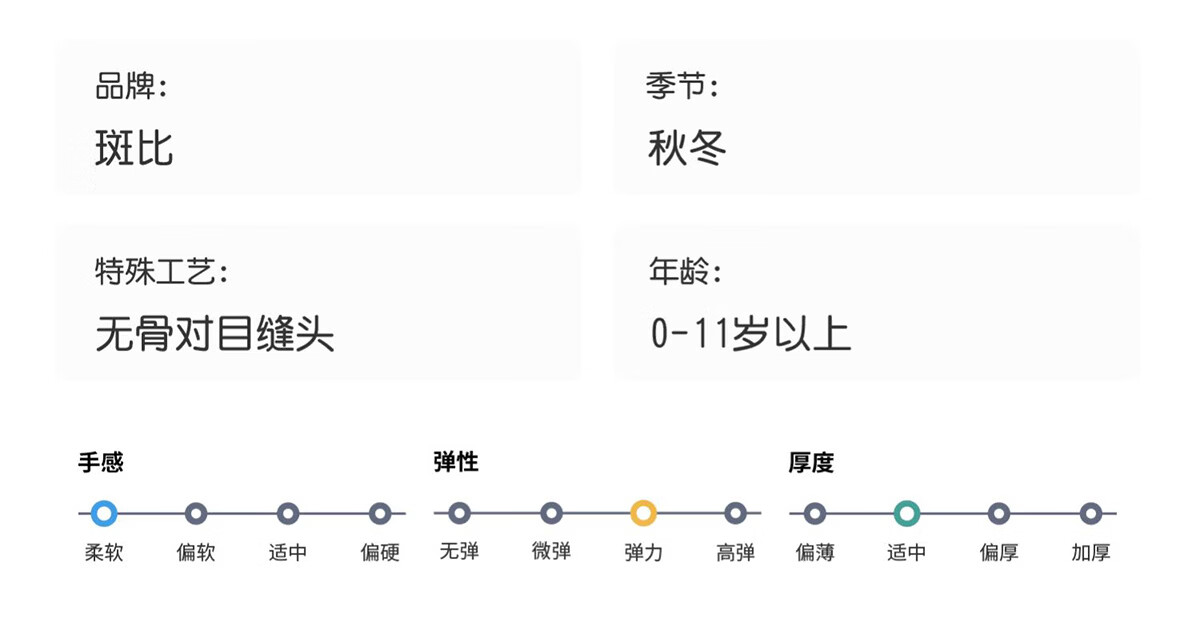Select the 无弹 elasticity point
The width and height of the screenshot is (1200, 629).
coord(459,514)
